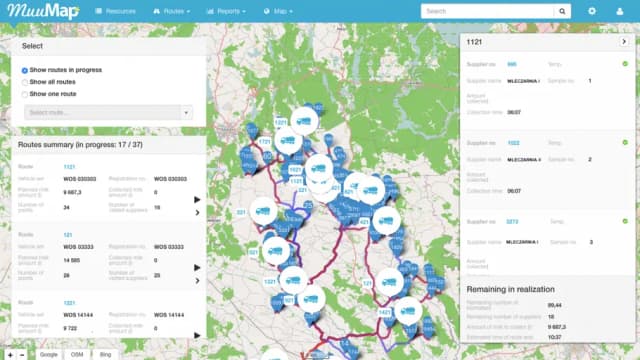Open the Map menu in navbar
Viewport: 640px width, 360px height.
pos(278,11)
